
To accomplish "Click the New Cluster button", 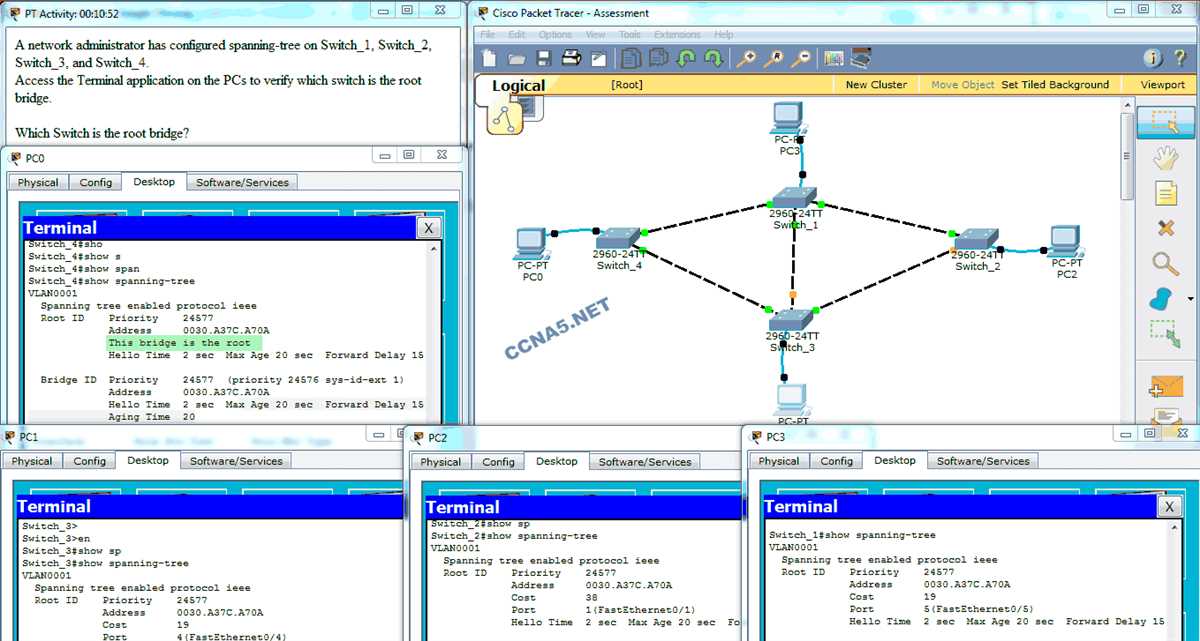I will (876, 85).
